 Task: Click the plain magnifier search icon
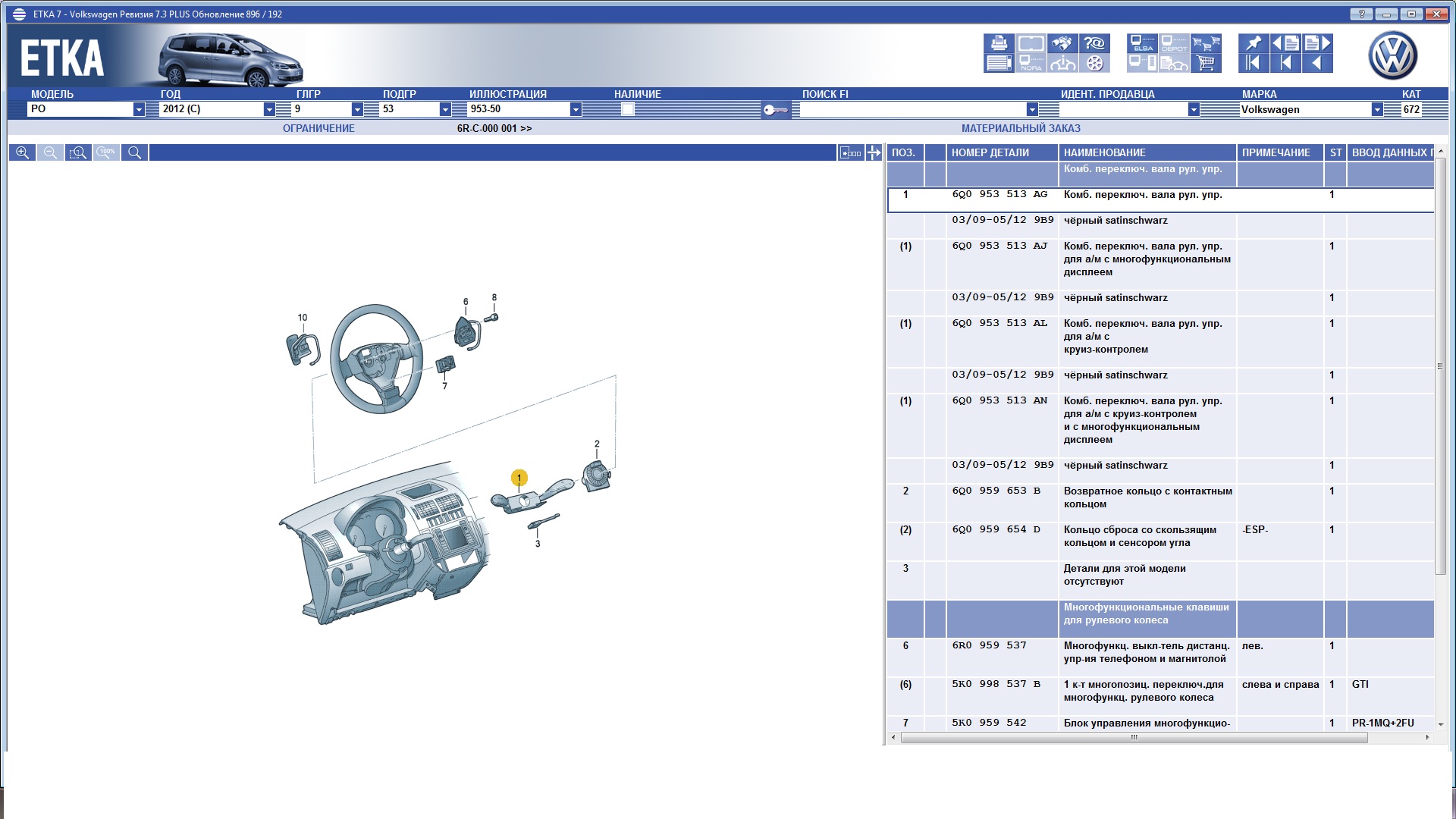pos(134,152)
